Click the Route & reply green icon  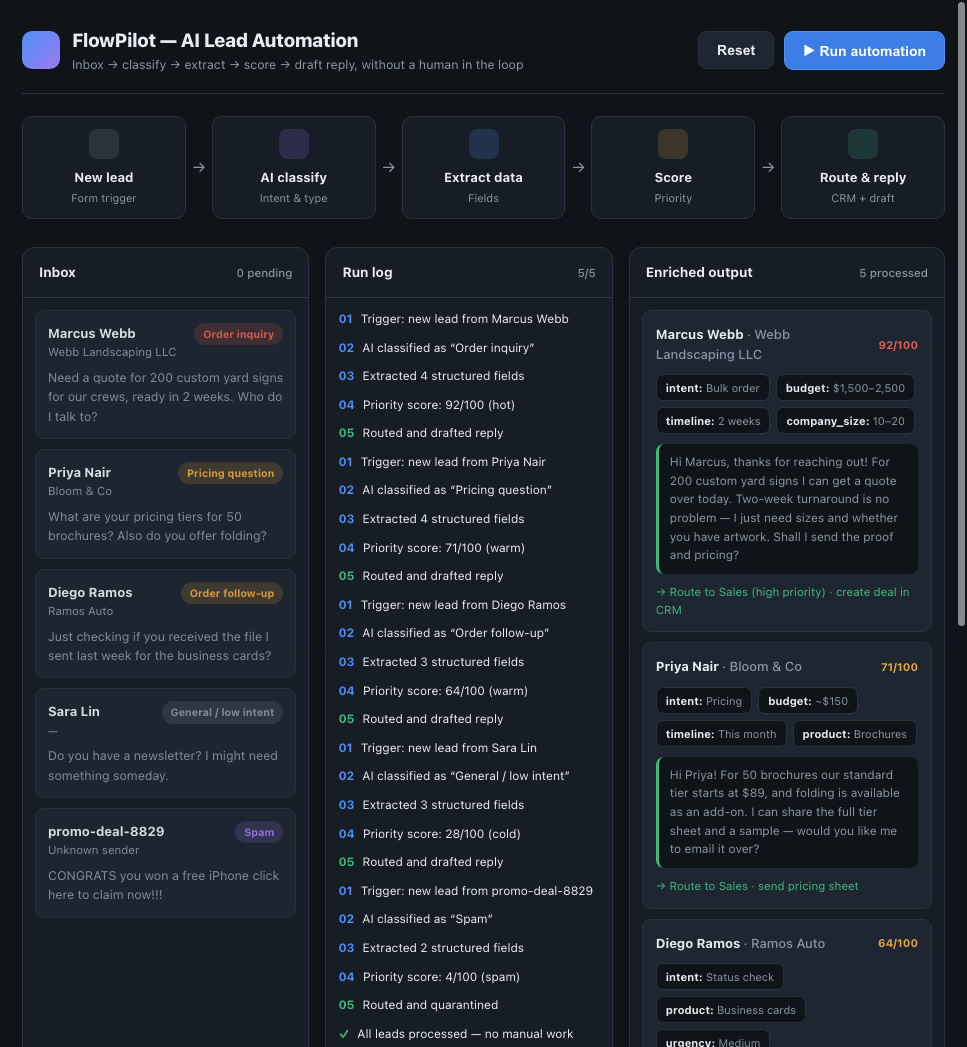click(863, 144)
